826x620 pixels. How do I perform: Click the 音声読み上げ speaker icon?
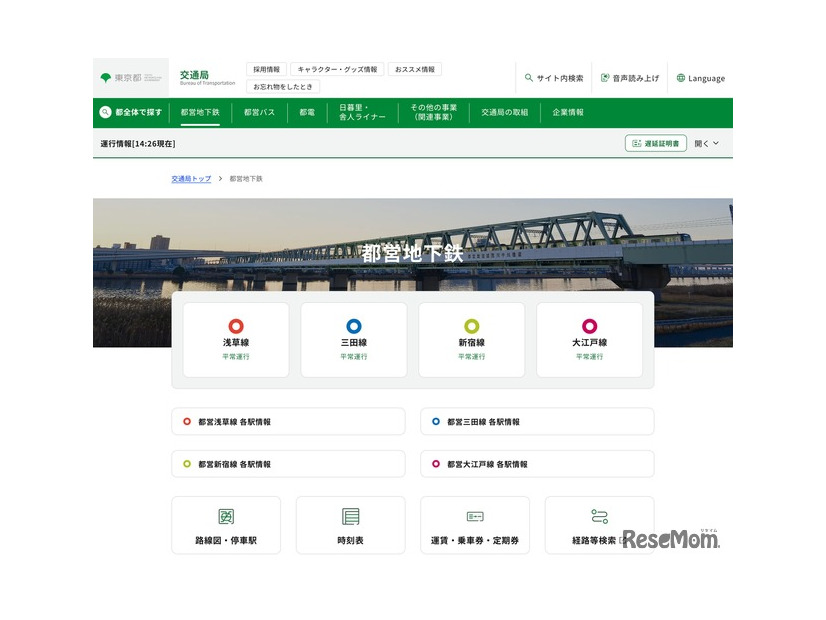click(605, 78)
